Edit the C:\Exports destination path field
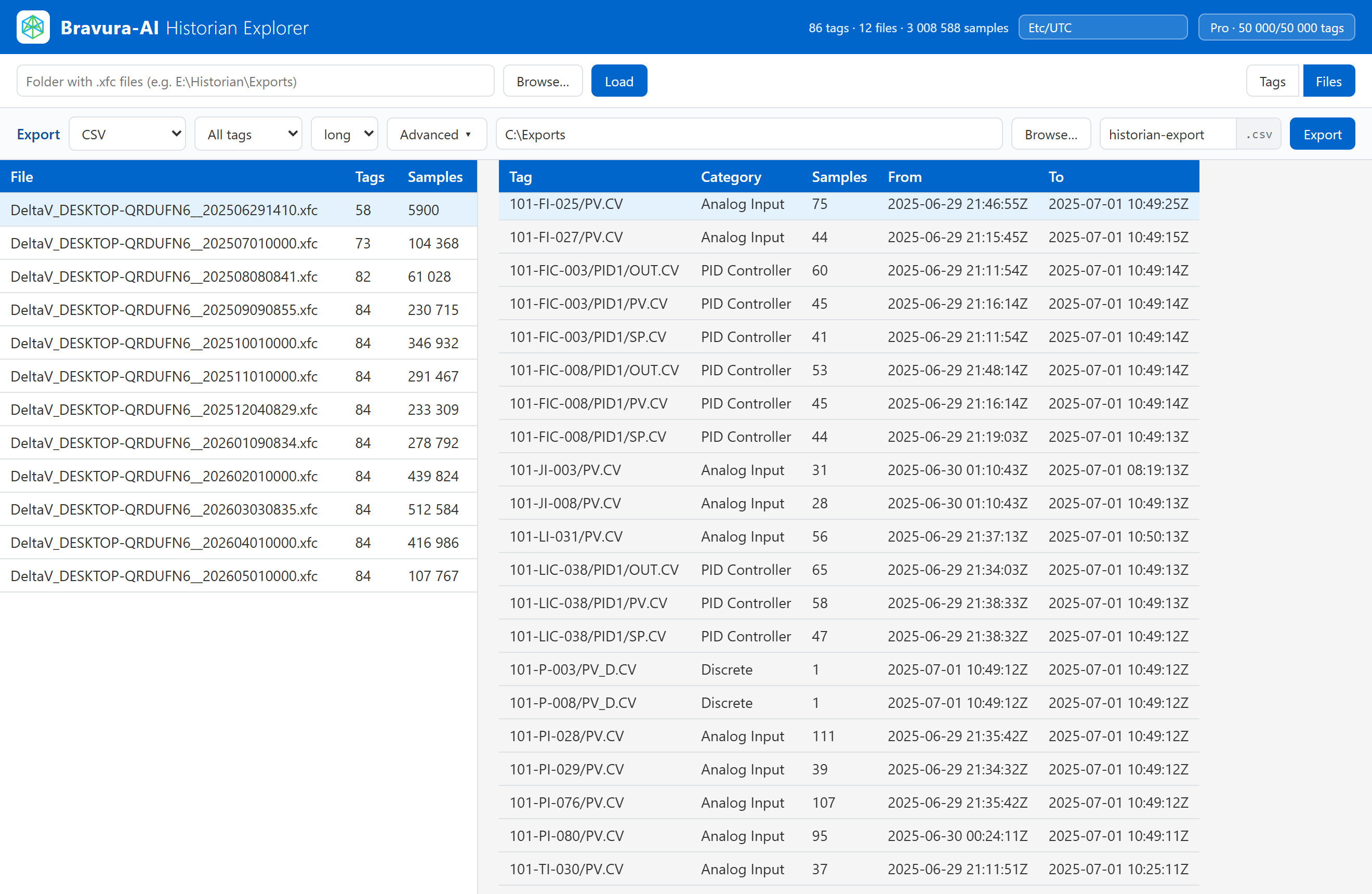The height and width of the screenshot is (894, 1372). click(749, 134)
